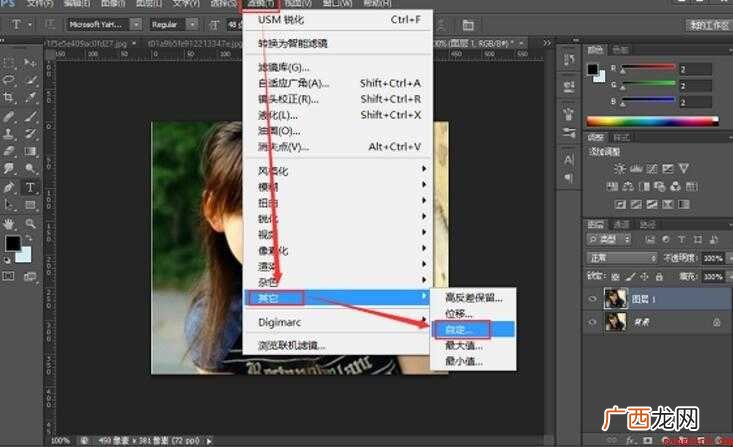The image size is (733, 447).
Task: Click the Levels adjustment icon
Action: [636, 169]
